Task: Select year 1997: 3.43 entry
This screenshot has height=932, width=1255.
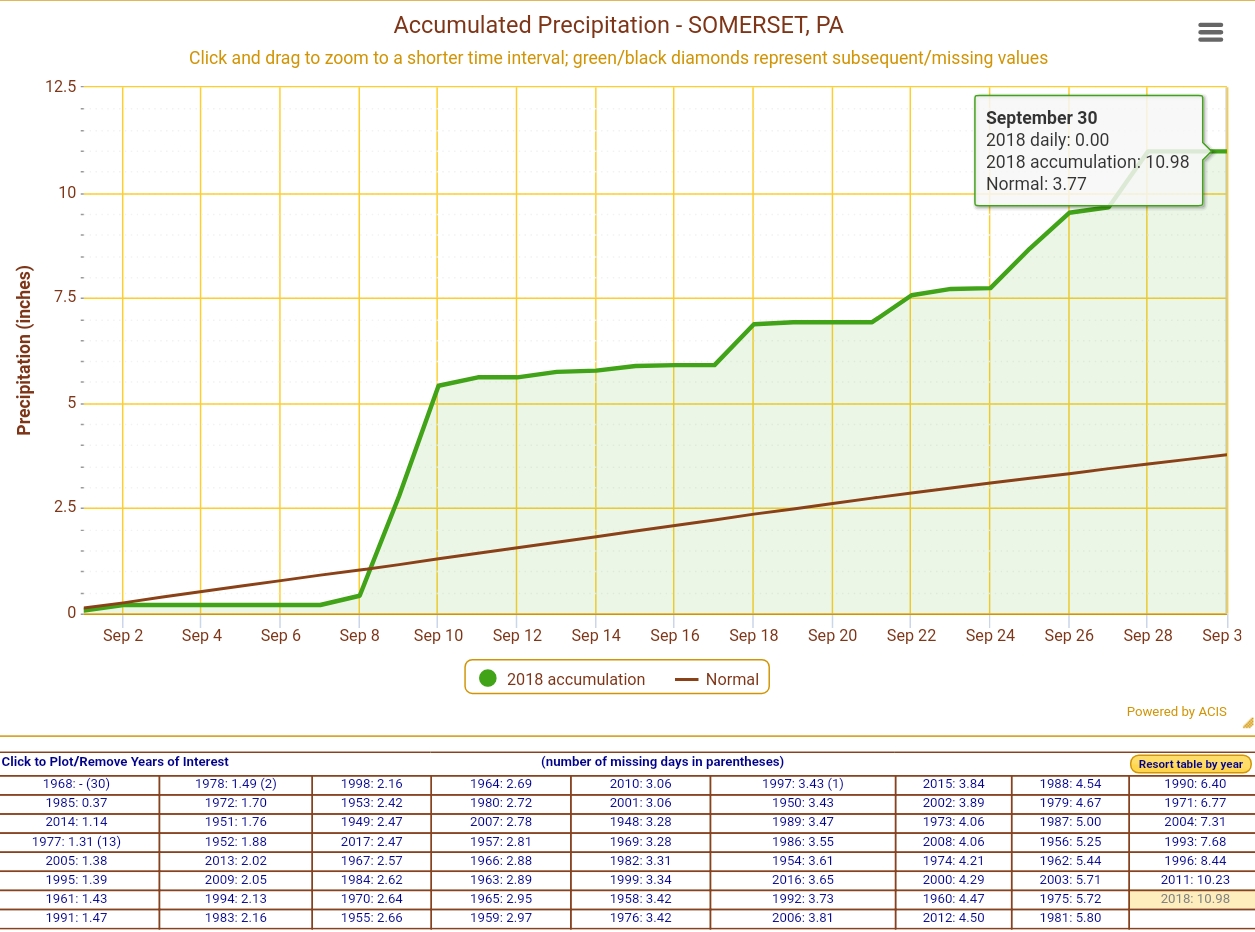Action: click(802, 784)
